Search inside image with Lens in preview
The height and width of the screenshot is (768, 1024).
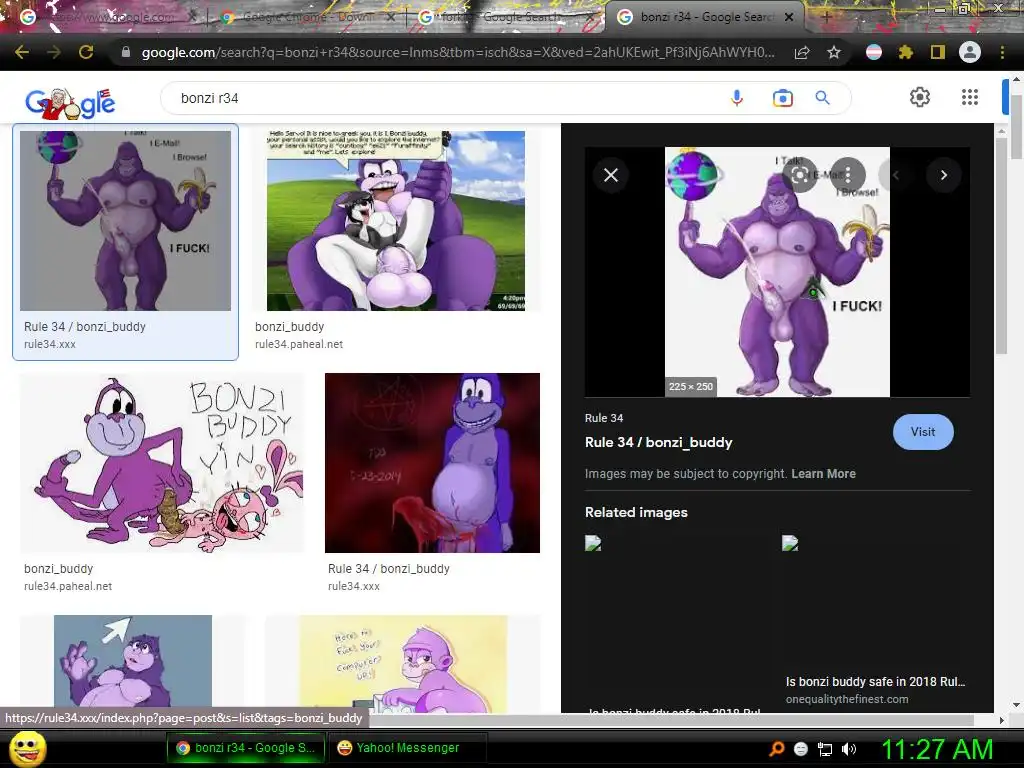tap(800, 174)
